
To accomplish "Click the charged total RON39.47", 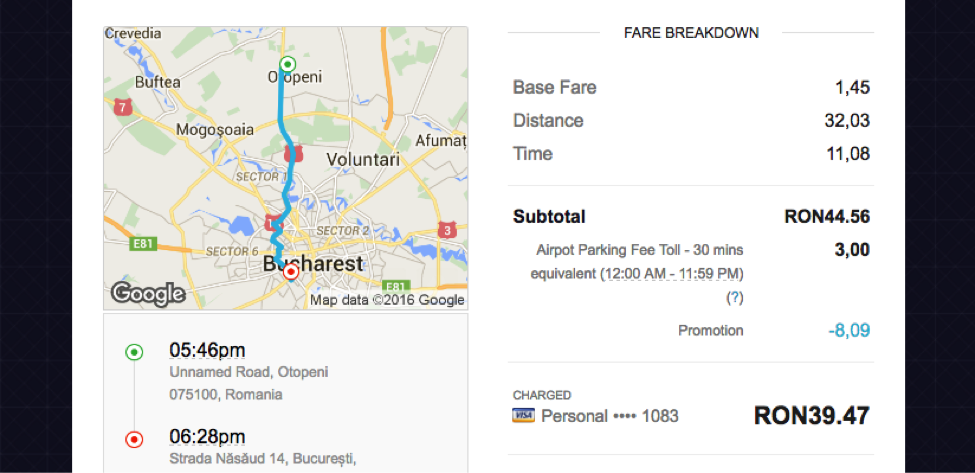I will [x=811, y=415].
